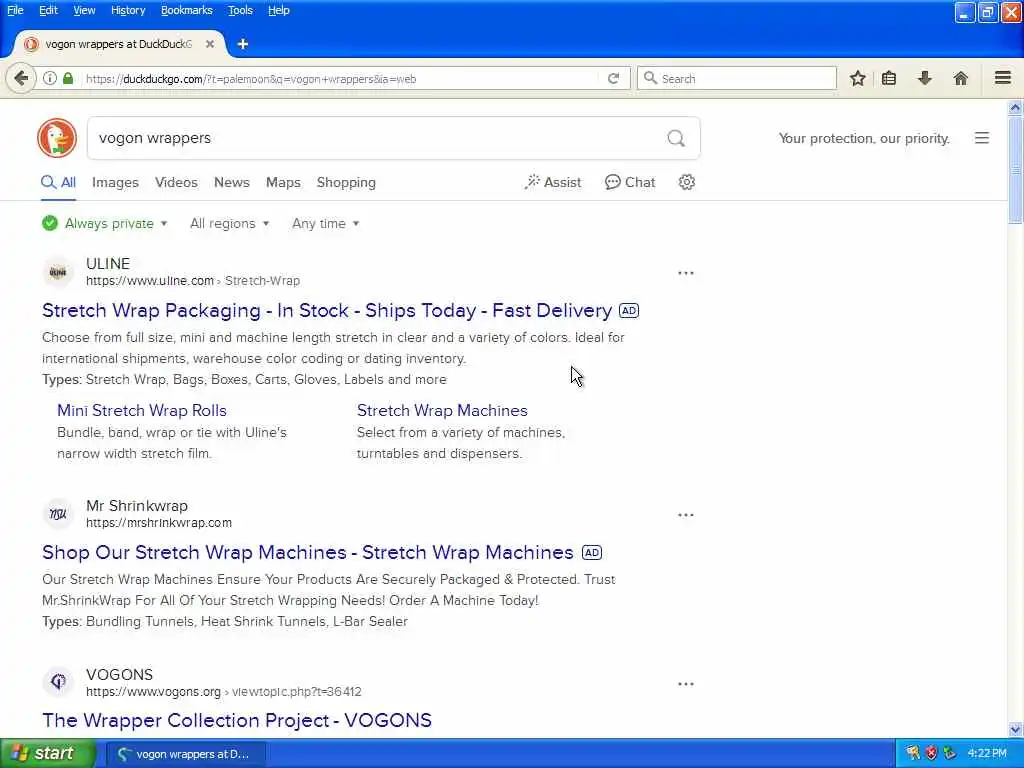Click the browser Back arrow button

tap(21, 79)
